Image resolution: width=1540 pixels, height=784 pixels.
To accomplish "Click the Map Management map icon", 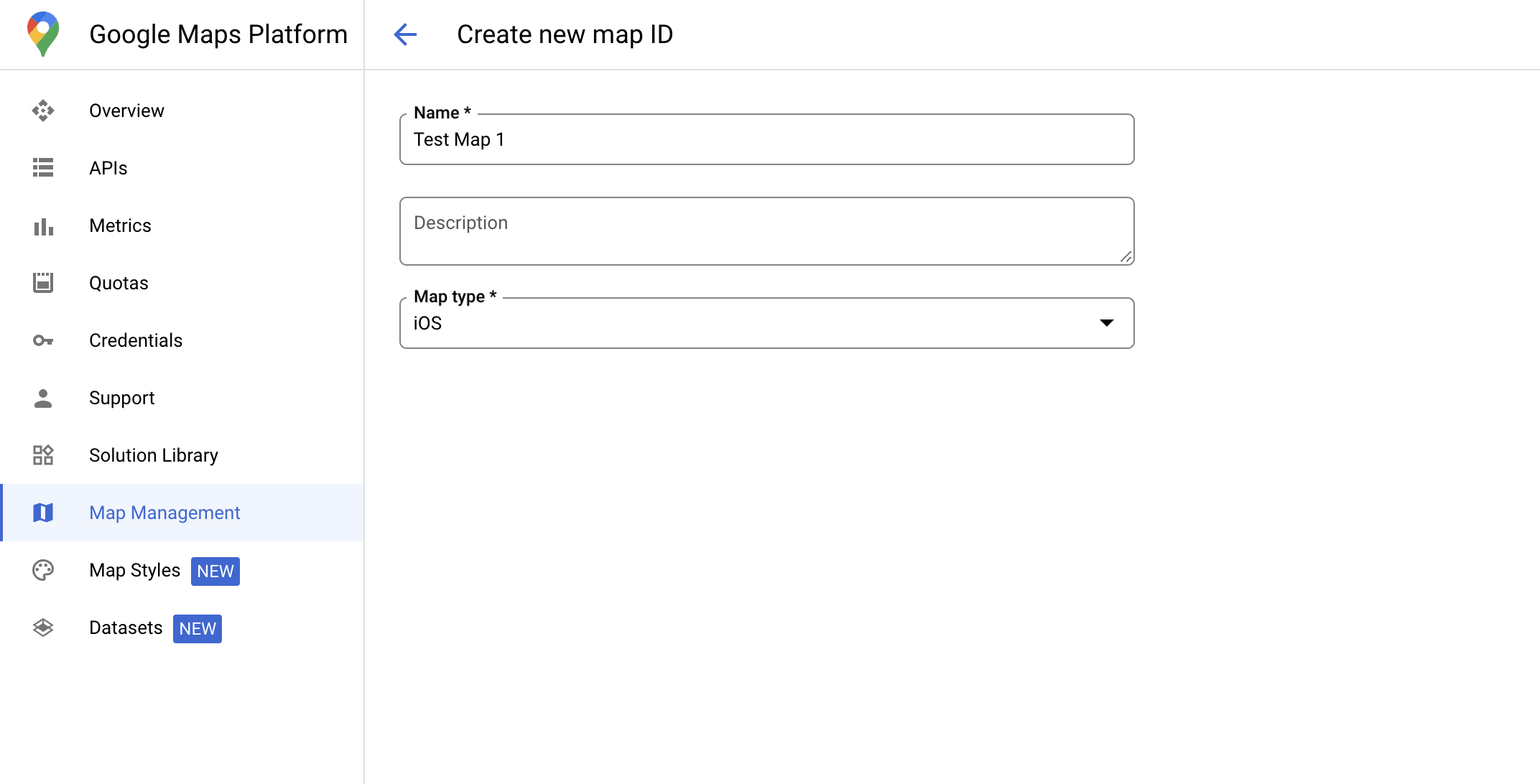I will (44, 513).
